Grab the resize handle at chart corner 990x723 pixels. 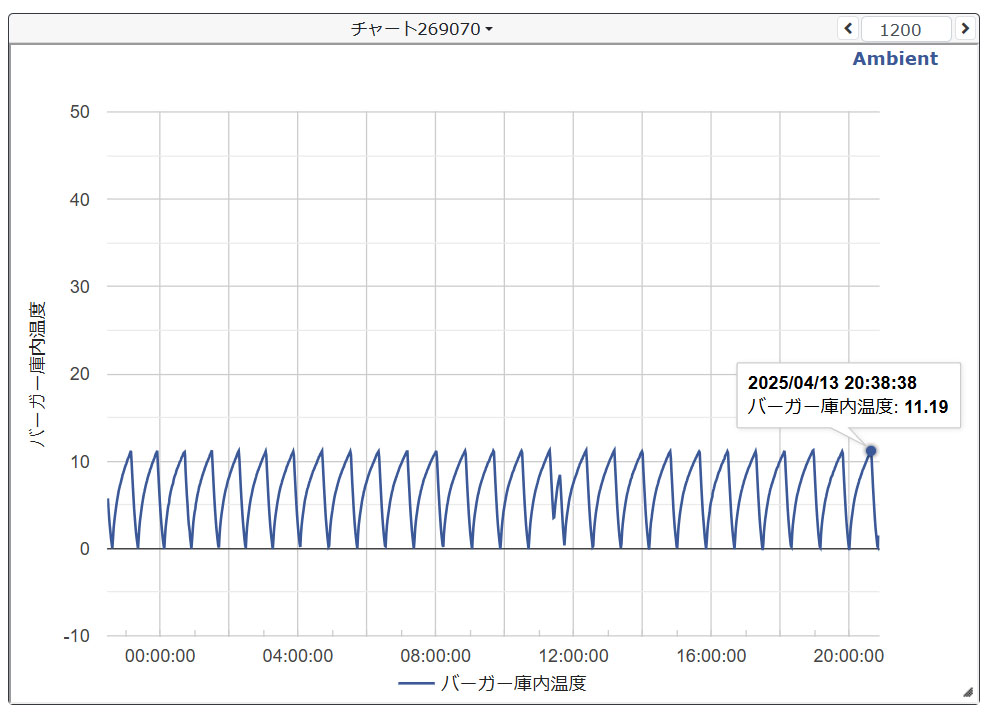coord(968,693)
